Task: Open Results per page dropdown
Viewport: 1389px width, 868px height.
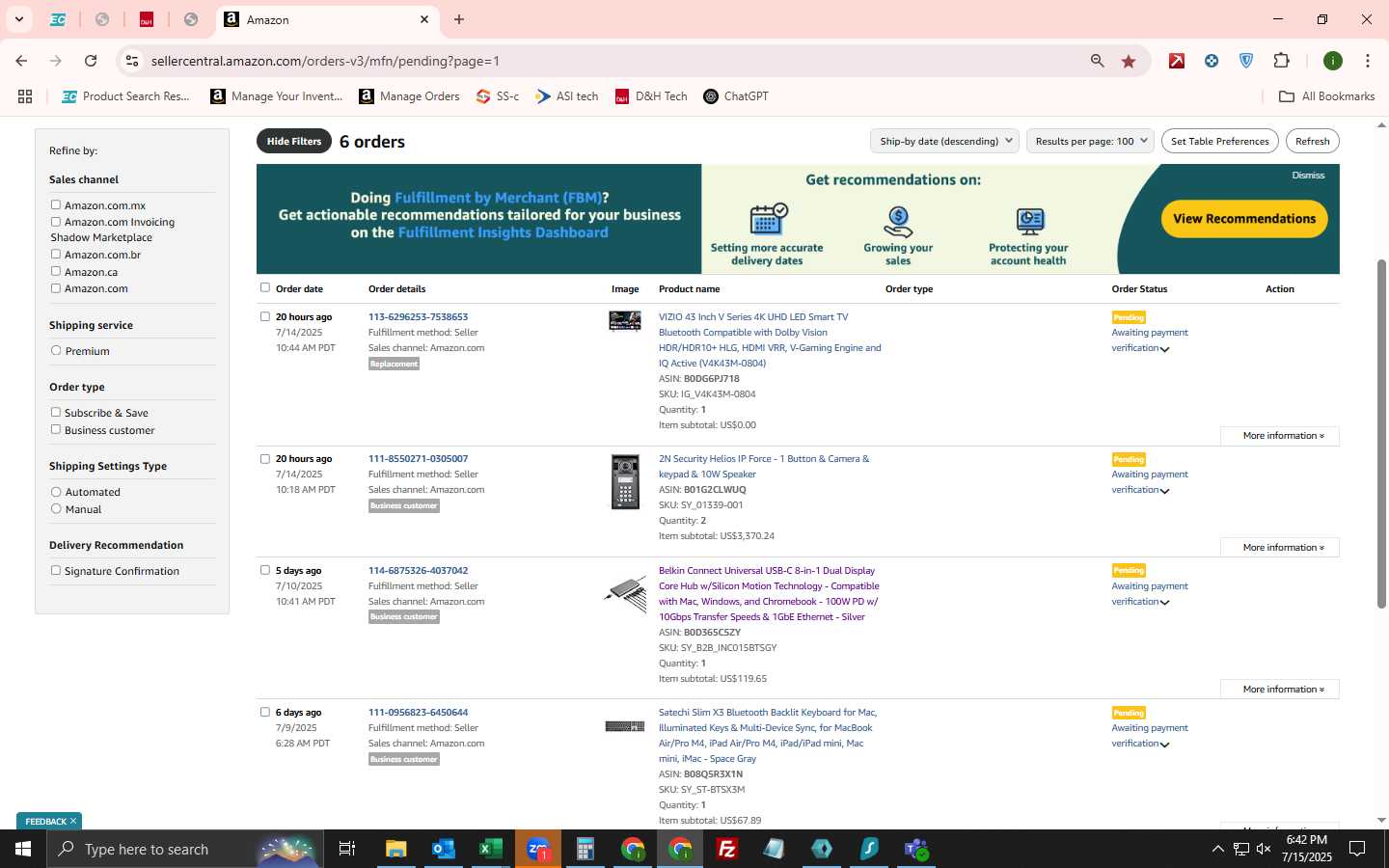Action: pyautogui.click(x=1090, y=141)
